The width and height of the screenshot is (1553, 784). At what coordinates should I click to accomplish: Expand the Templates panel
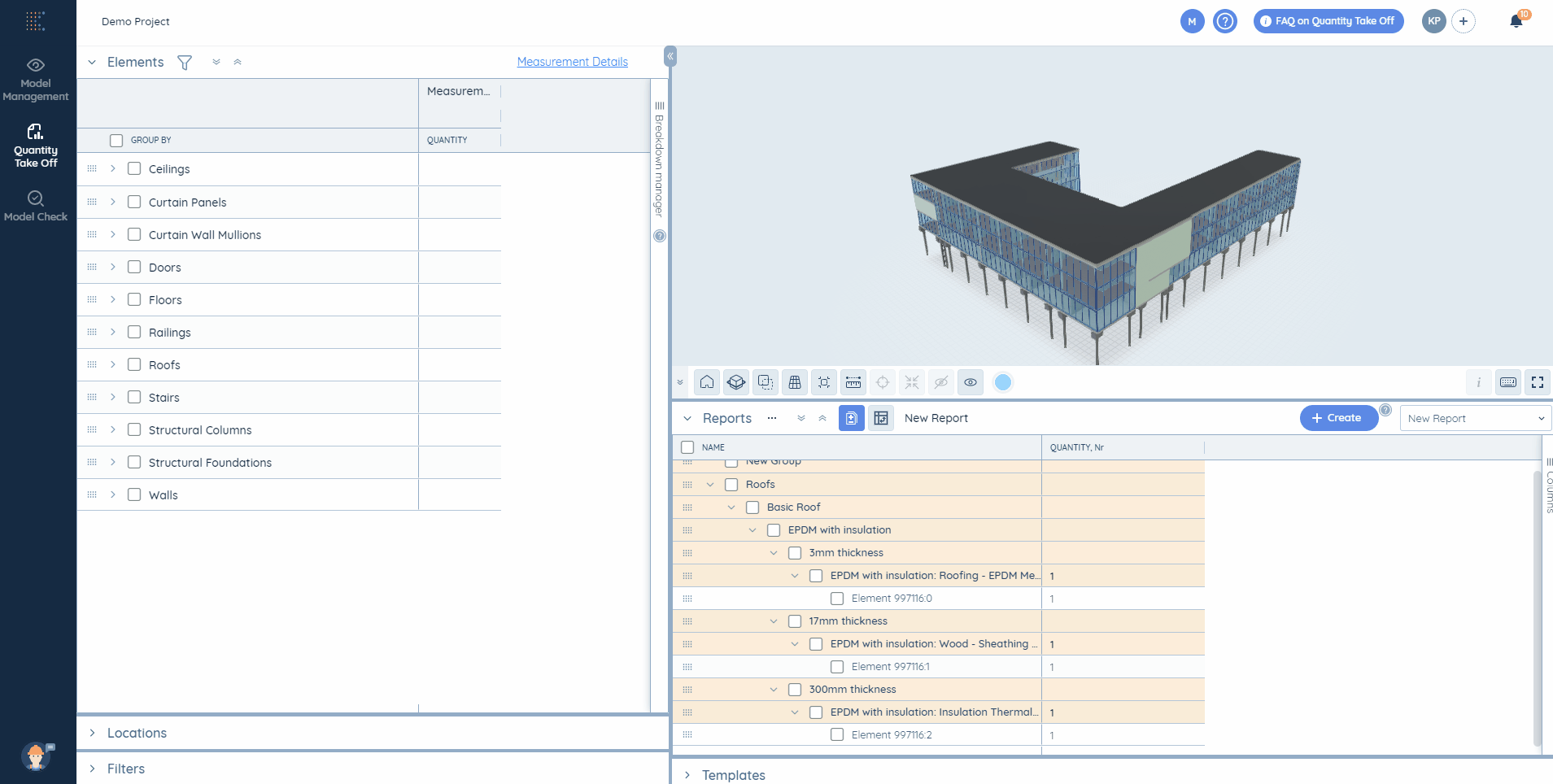click(687, 775)
